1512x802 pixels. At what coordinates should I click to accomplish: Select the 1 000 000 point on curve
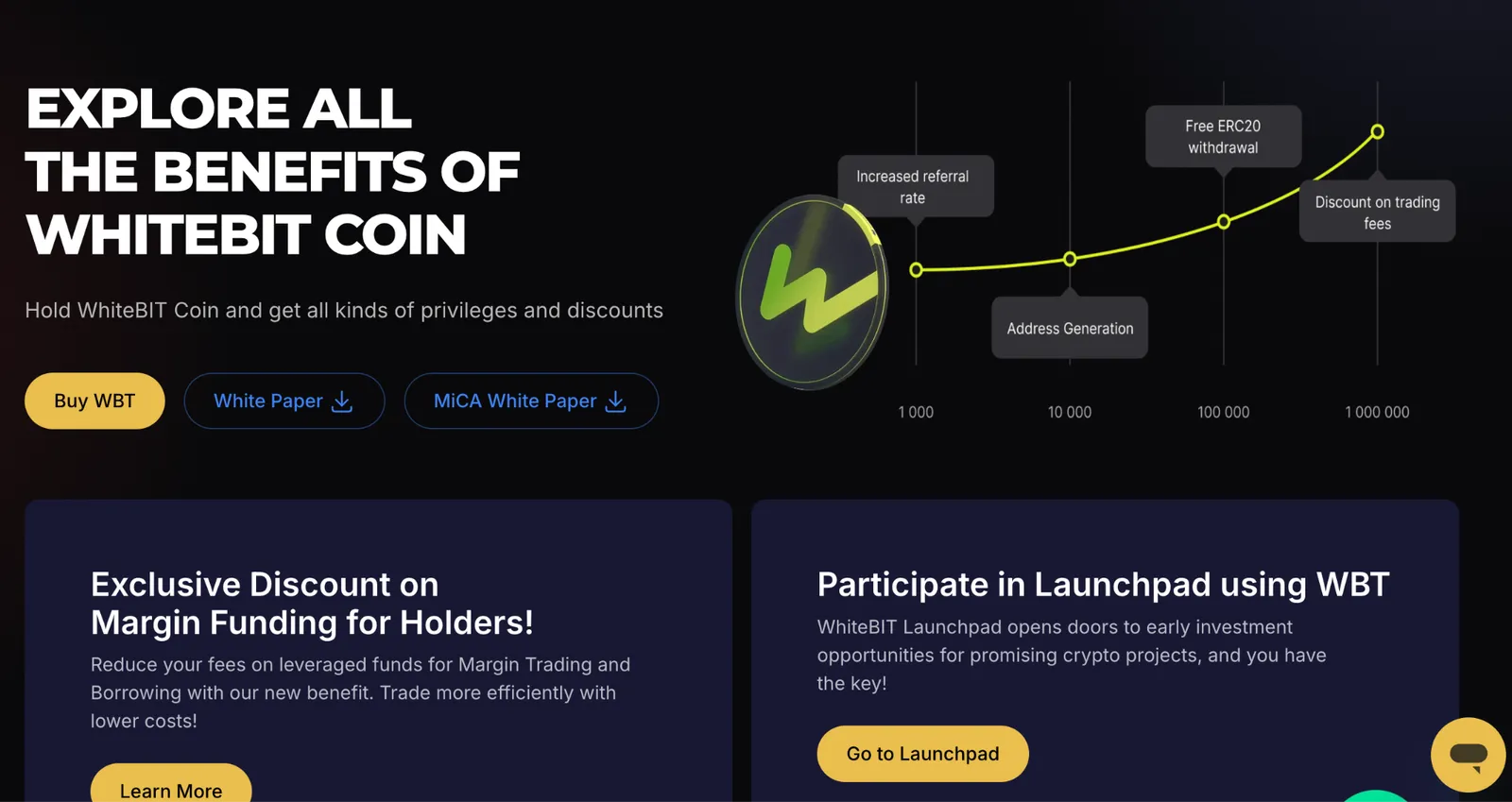1378,131
